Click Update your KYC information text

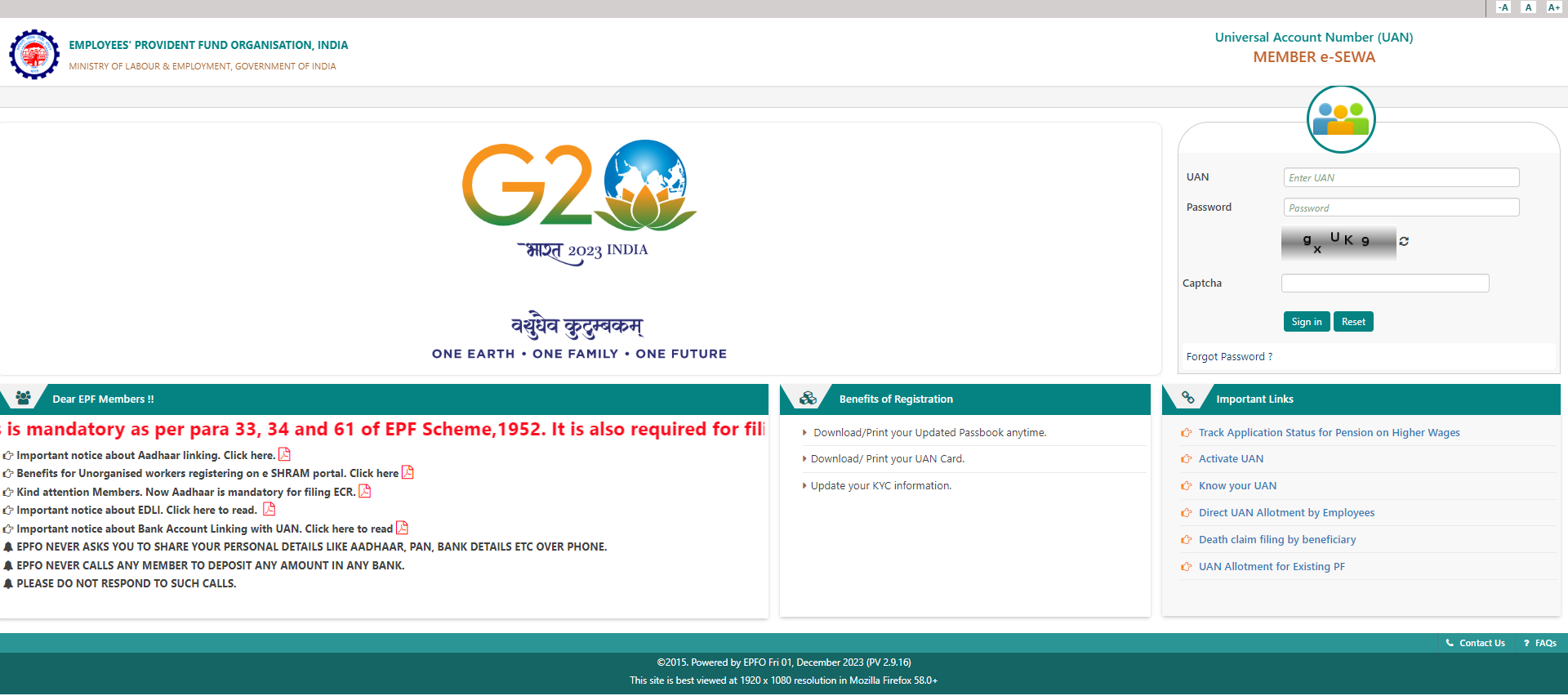click(881, 486)
